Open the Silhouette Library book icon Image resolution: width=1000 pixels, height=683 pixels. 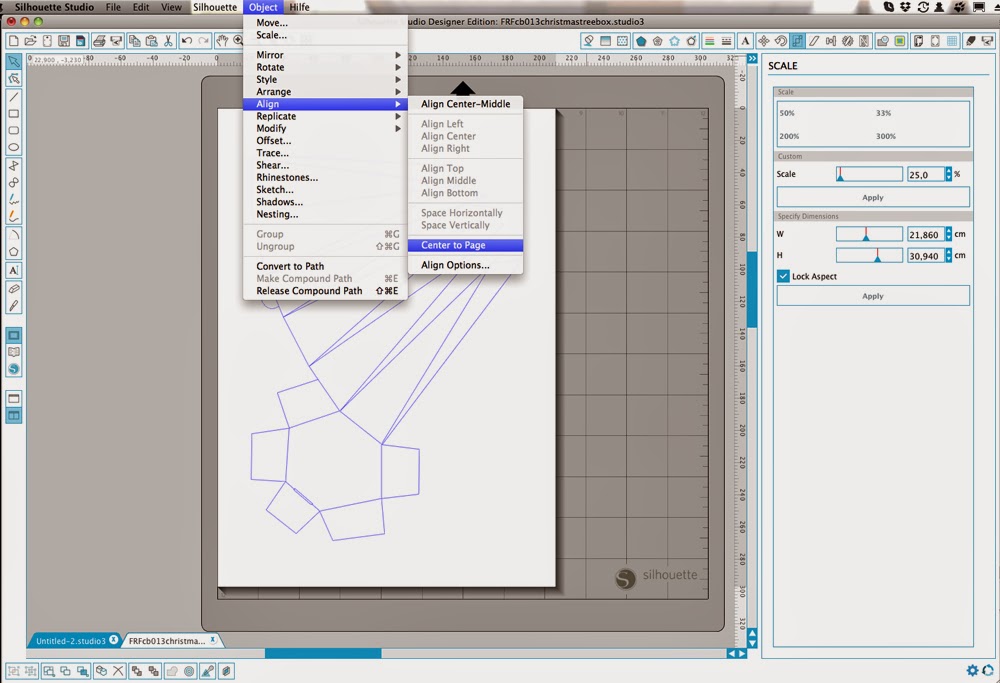(x=13, y=352)
